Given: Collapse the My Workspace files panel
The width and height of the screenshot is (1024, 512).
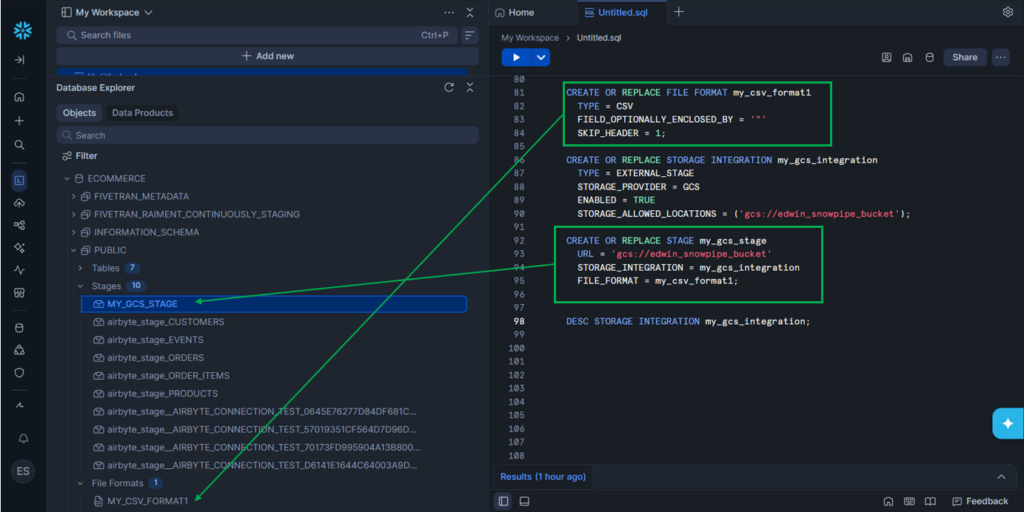Looking at the screenshot, I should tap(470, 12).
